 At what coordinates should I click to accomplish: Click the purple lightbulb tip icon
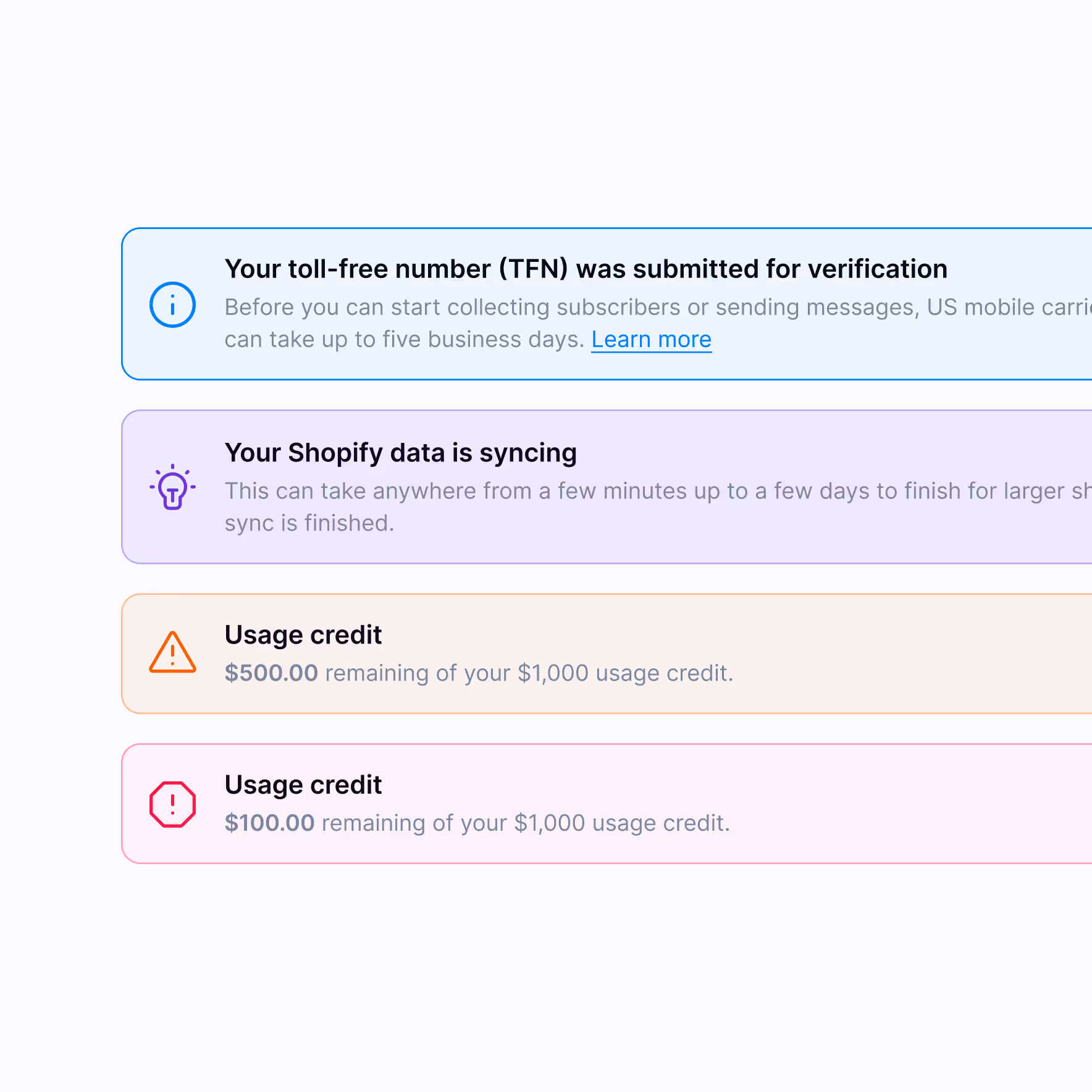(x=173, y=487)
